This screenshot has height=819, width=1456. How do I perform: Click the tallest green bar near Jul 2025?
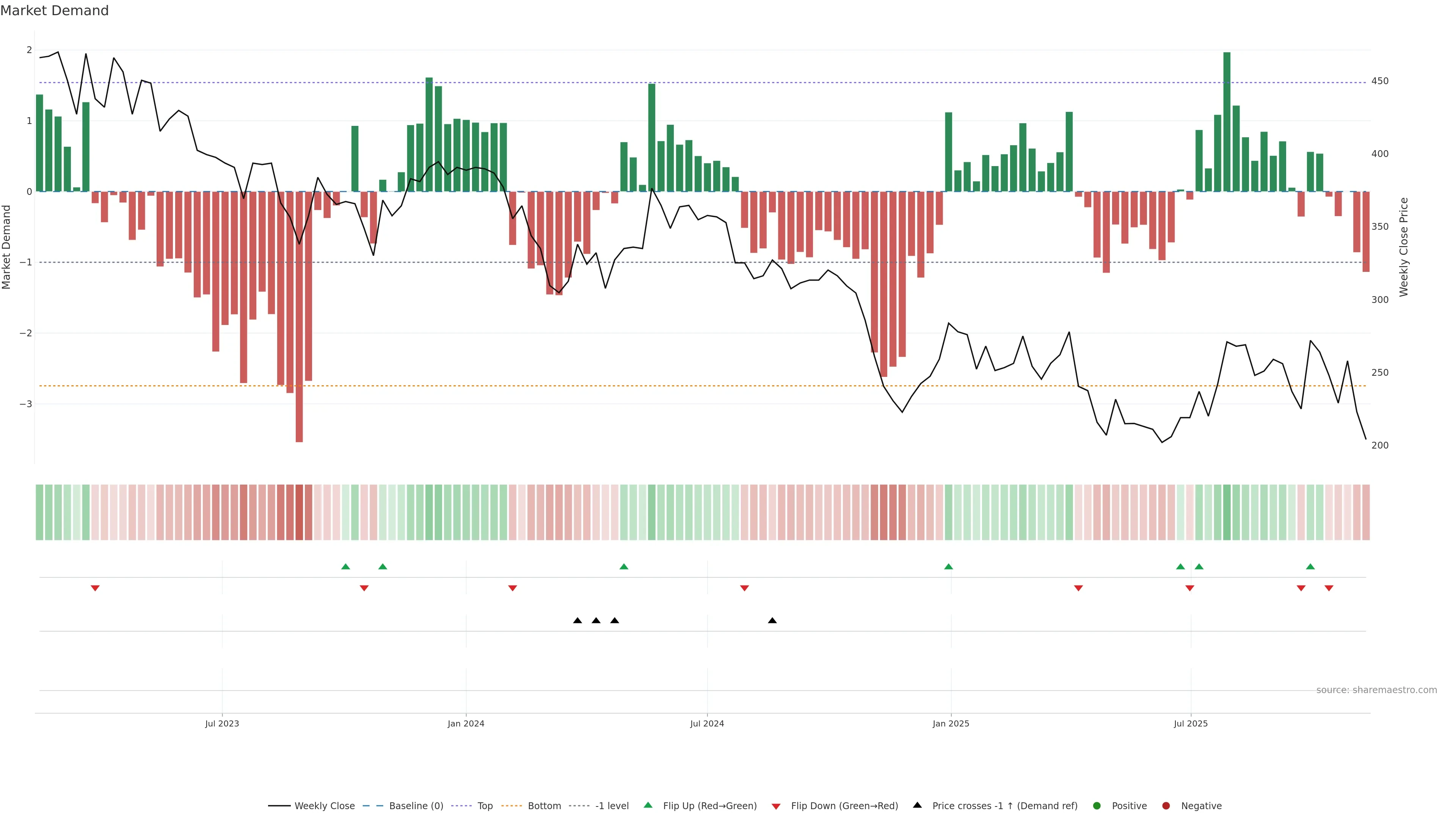[x=1227, y=121]
